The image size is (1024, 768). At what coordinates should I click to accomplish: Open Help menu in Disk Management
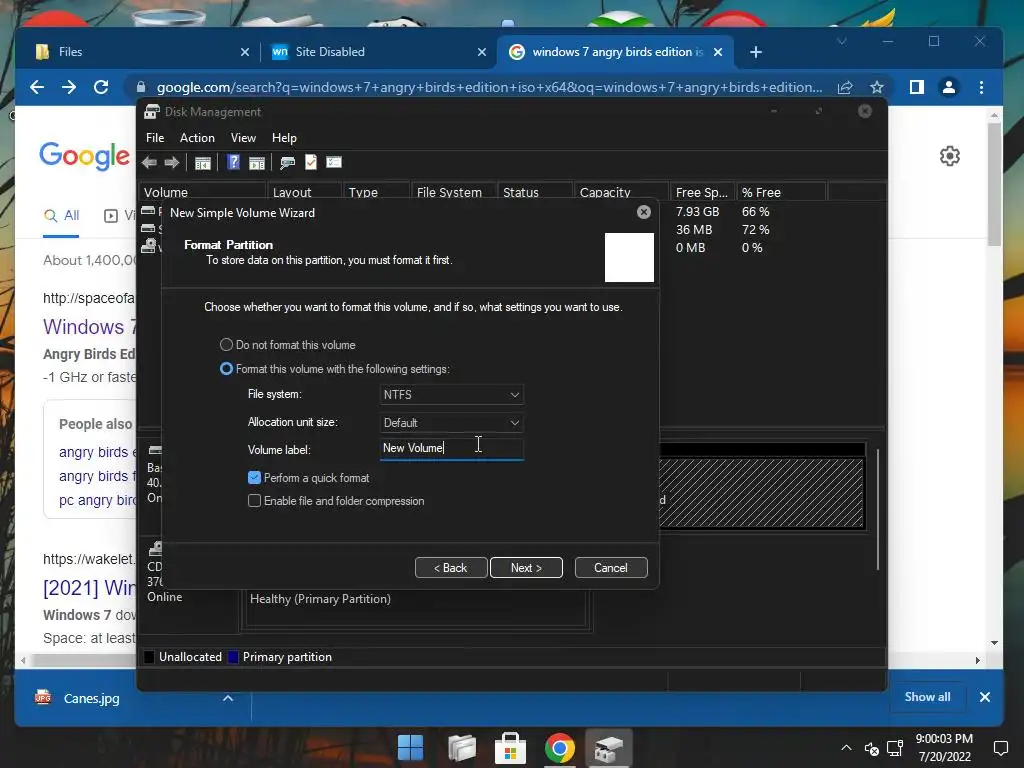tap(284, 138)
